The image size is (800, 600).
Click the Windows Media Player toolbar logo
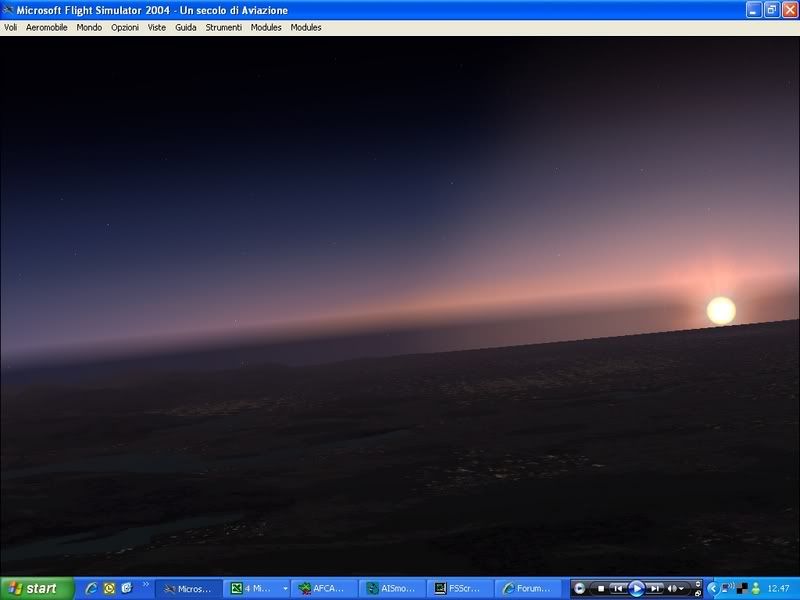tap(580, 588)
